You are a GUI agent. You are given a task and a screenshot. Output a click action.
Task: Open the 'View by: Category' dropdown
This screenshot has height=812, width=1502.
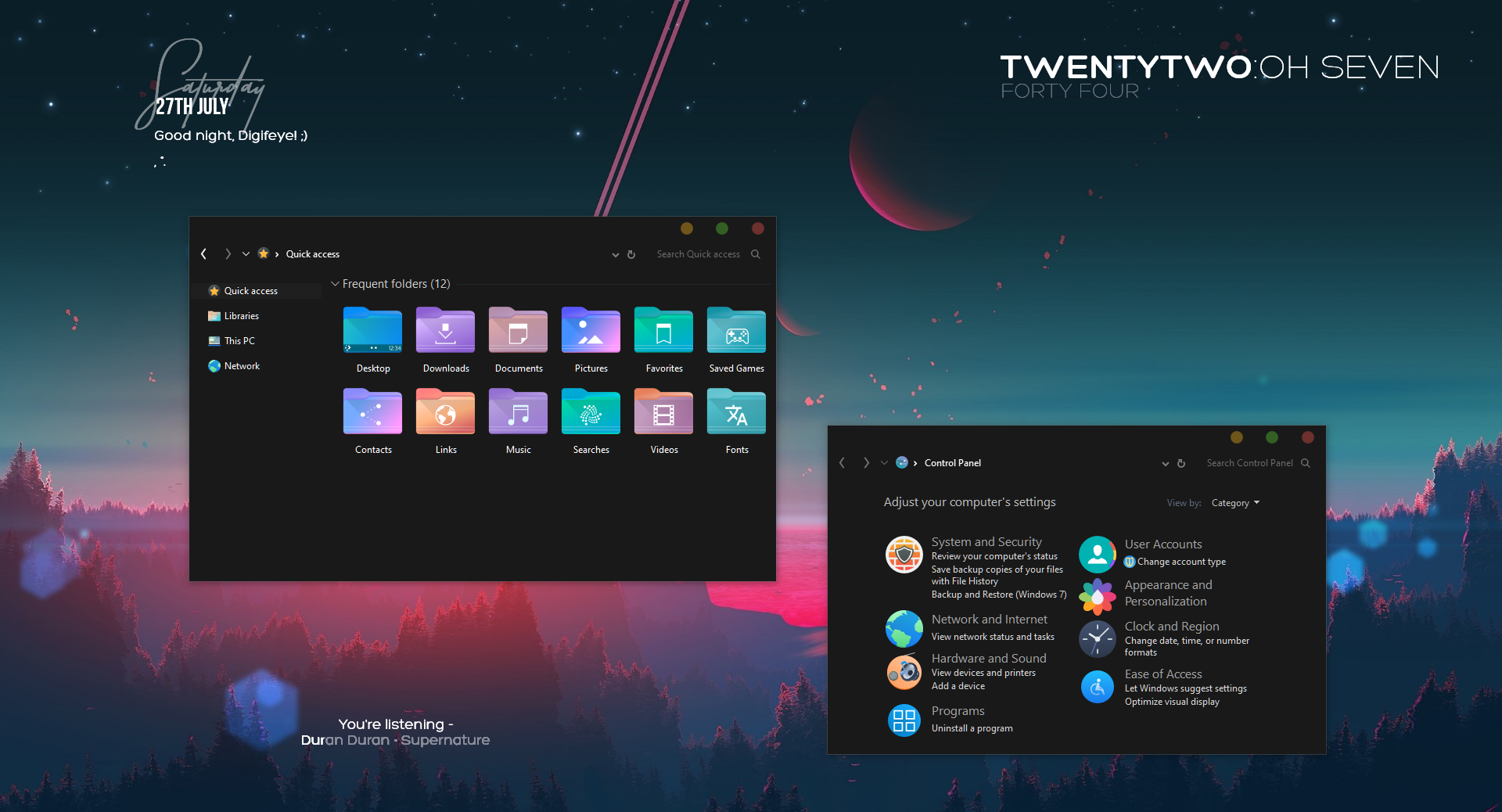(x=1234, y=502)
